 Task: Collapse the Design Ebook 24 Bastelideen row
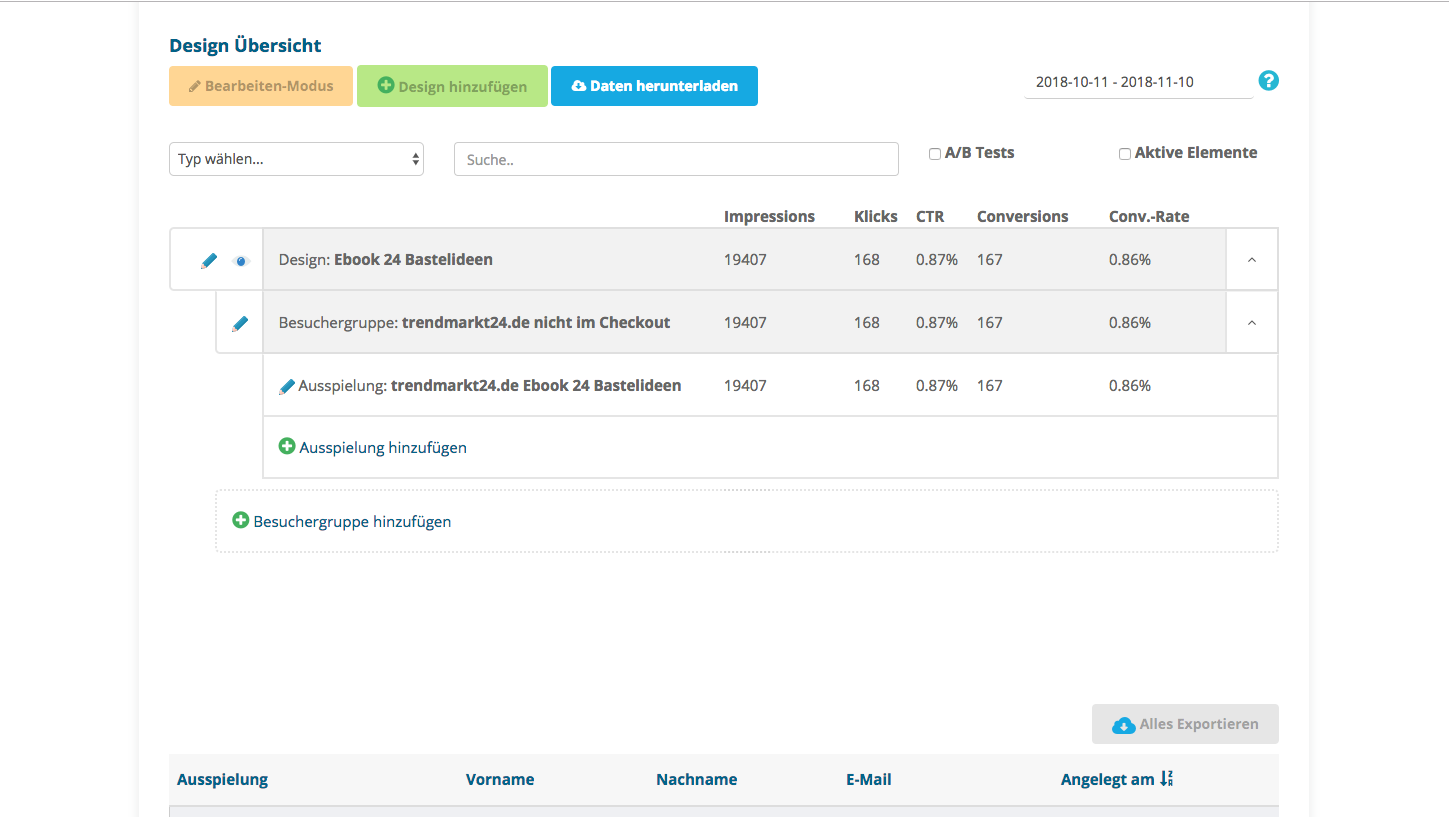(x=1252, y=260)
